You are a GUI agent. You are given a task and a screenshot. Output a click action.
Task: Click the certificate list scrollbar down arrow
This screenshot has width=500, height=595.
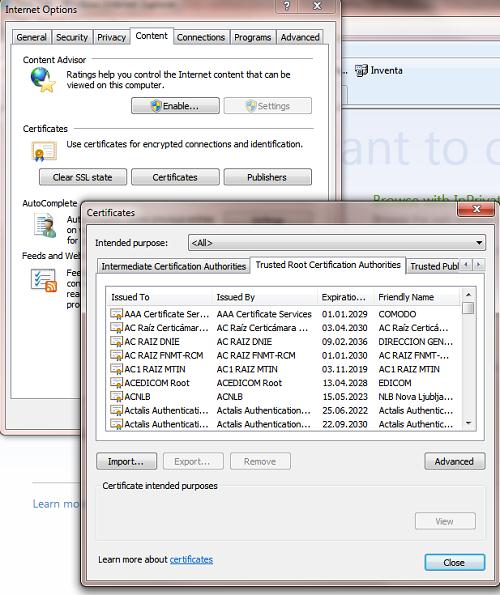pyautogui.click(x=469, y=423)
